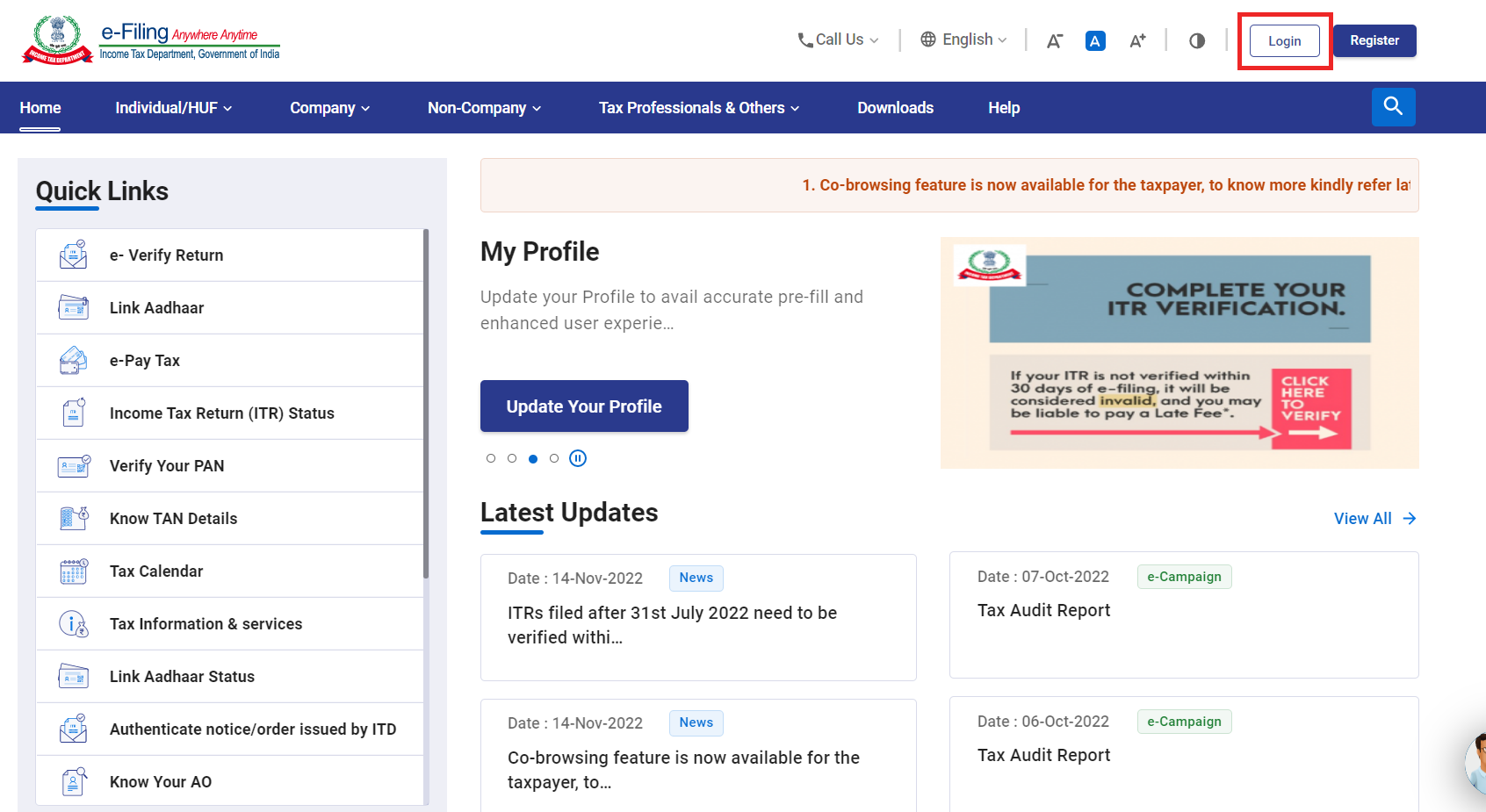Click the arrow next to View All
This screenshot has width=1486, height=812.
1410,519
